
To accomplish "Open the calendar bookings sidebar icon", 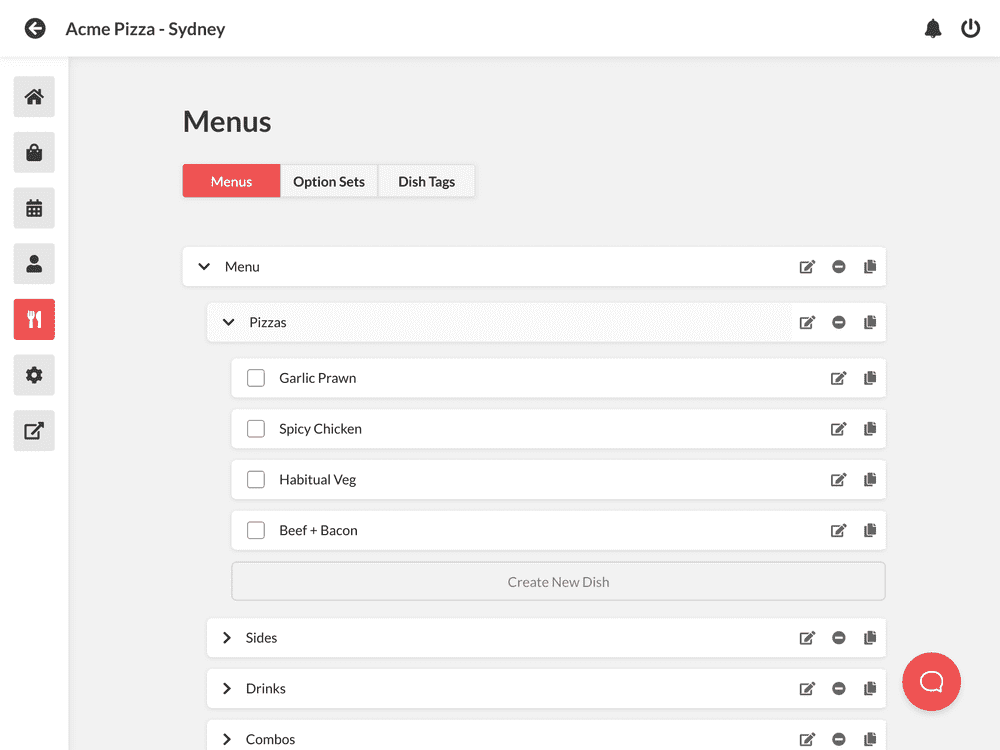I will (34, 208).
